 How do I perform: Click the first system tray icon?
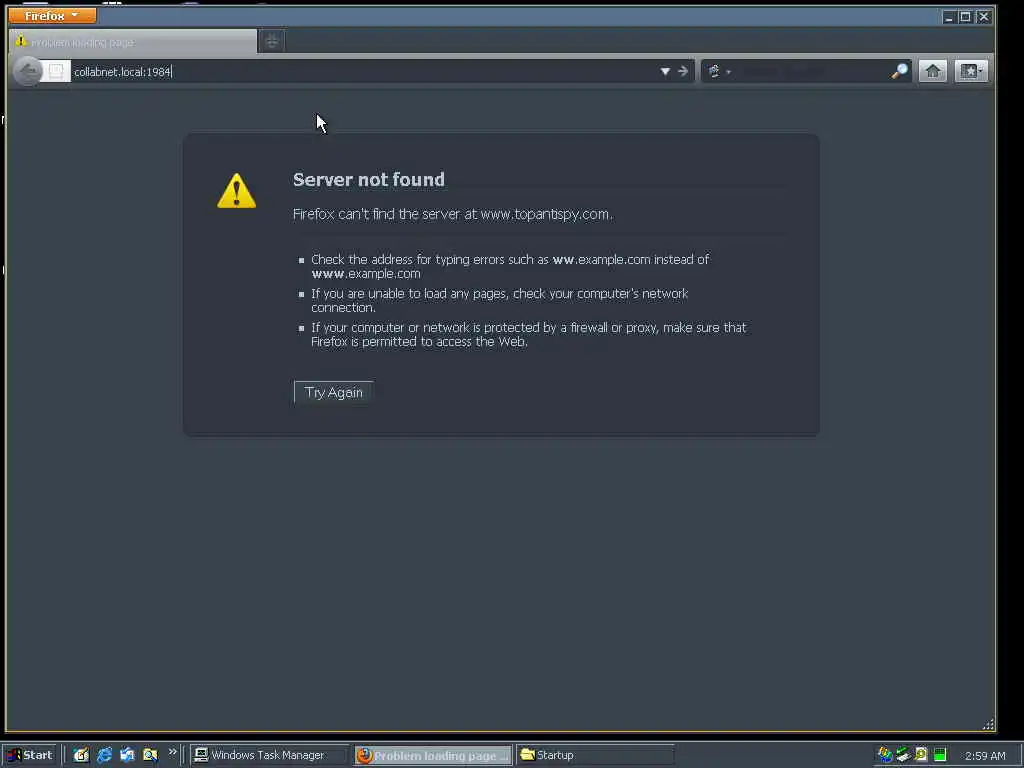click(885, 755)
